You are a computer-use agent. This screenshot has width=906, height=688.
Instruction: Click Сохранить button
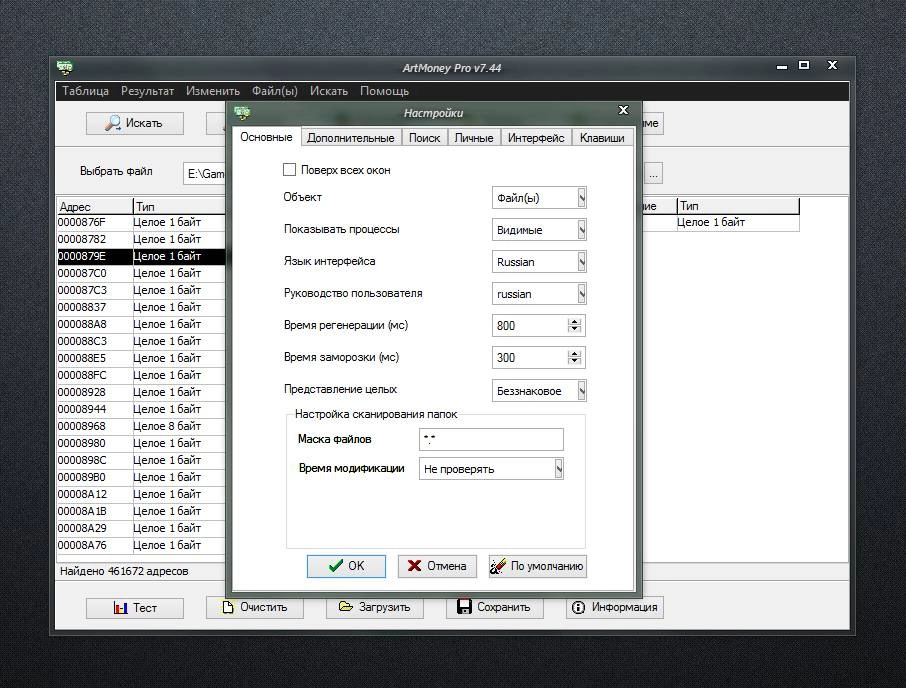(495, 607)
